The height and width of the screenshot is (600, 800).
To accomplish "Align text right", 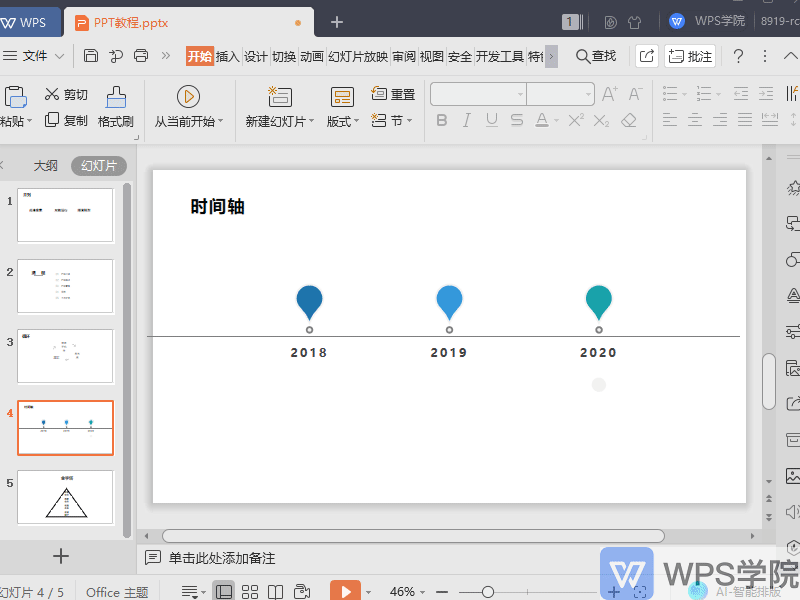I will tap(719, 120).
